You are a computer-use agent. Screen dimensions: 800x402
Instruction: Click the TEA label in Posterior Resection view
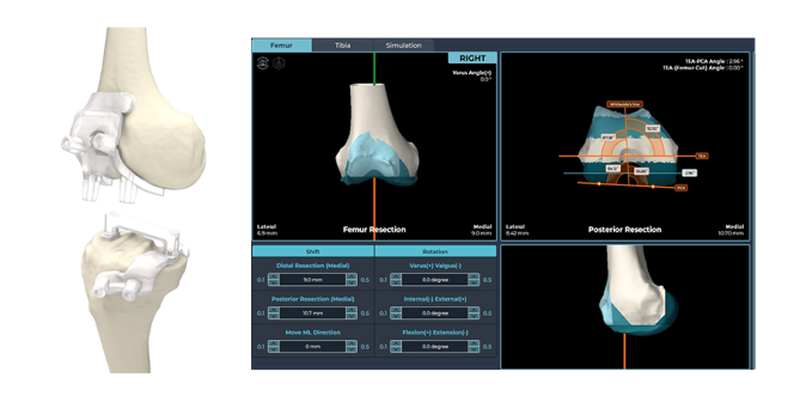[702, 157]
